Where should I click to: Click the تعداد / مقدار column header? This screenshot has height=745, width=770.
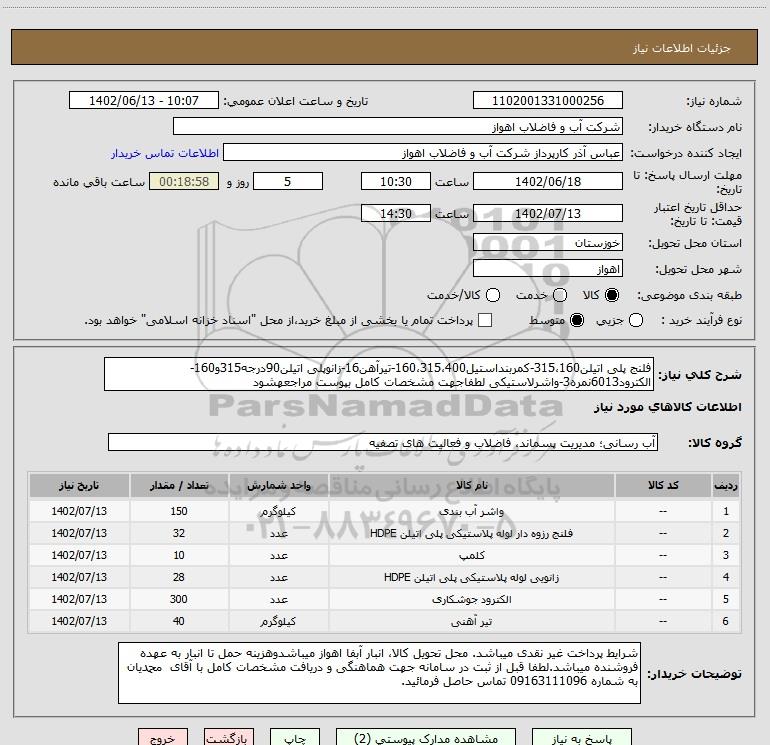tap(179, 485)
